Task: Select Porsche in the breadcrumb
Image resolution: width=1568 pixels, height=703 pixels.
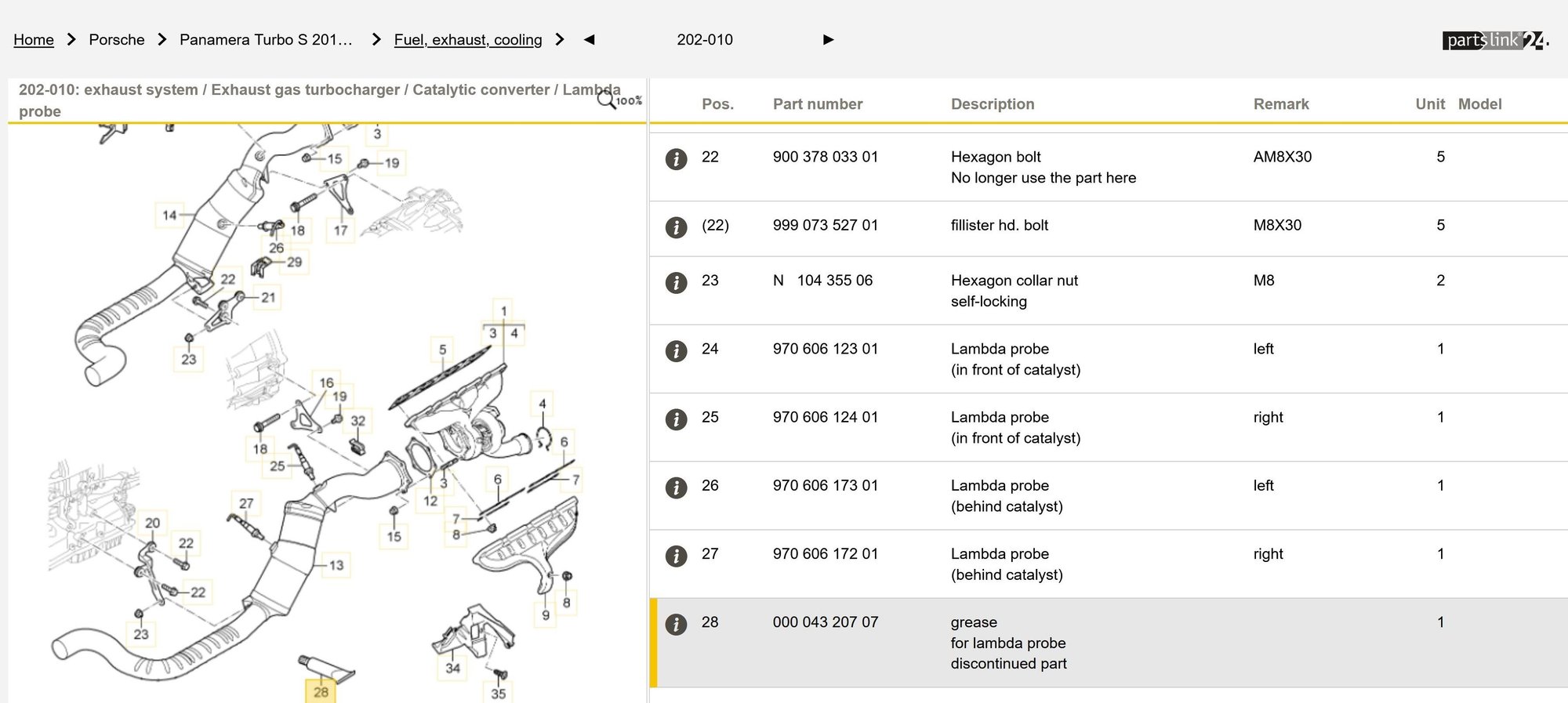Action: [117, 40]
